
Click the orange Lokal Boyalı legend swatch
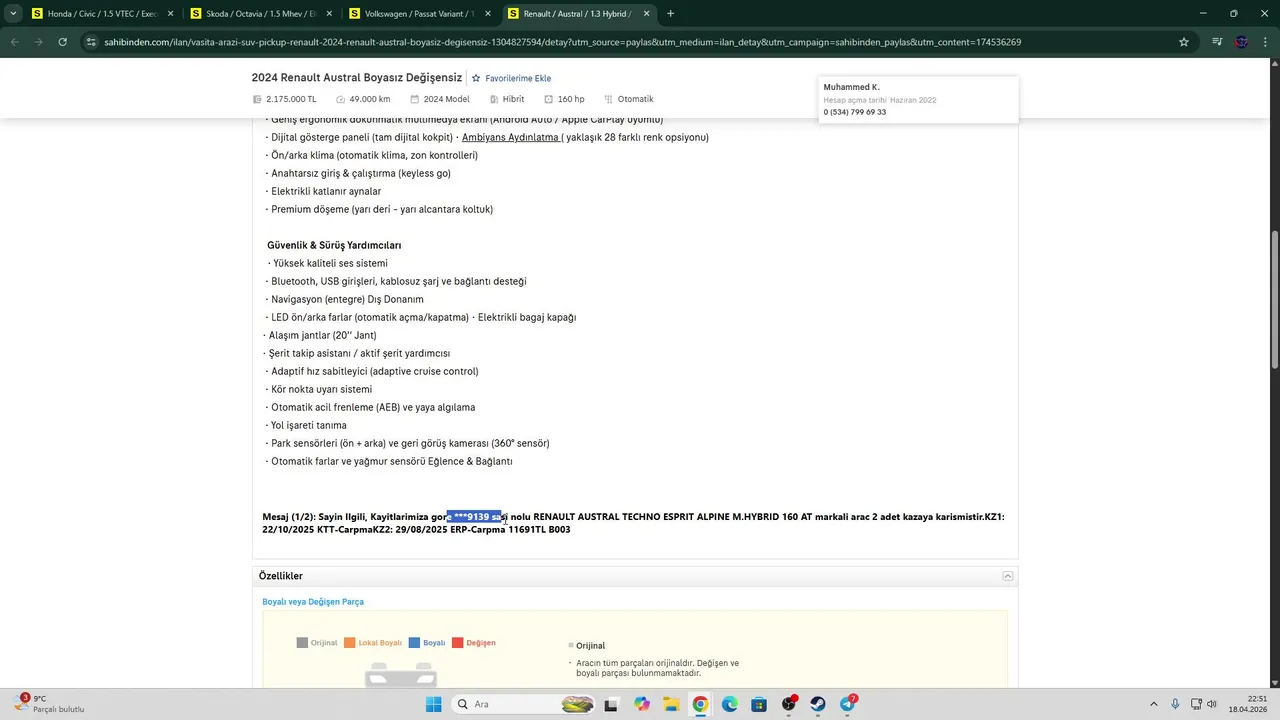[350, 643]
